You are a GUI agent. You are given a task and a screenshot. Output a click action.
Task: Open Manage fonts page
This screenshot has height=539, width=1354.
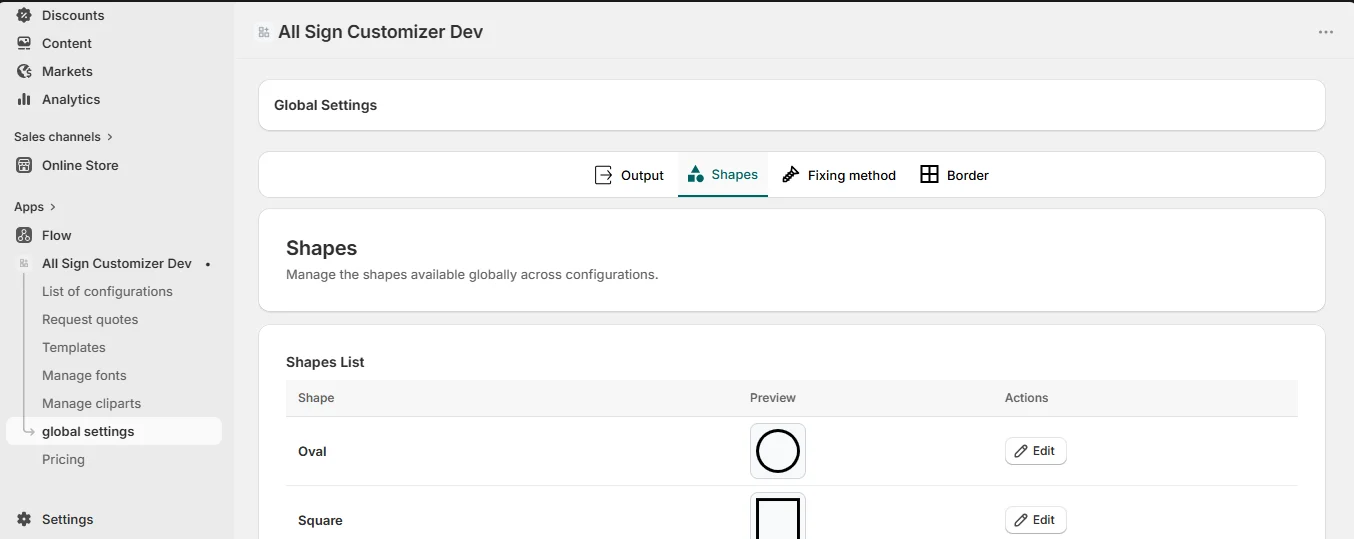tap(84, 375)
